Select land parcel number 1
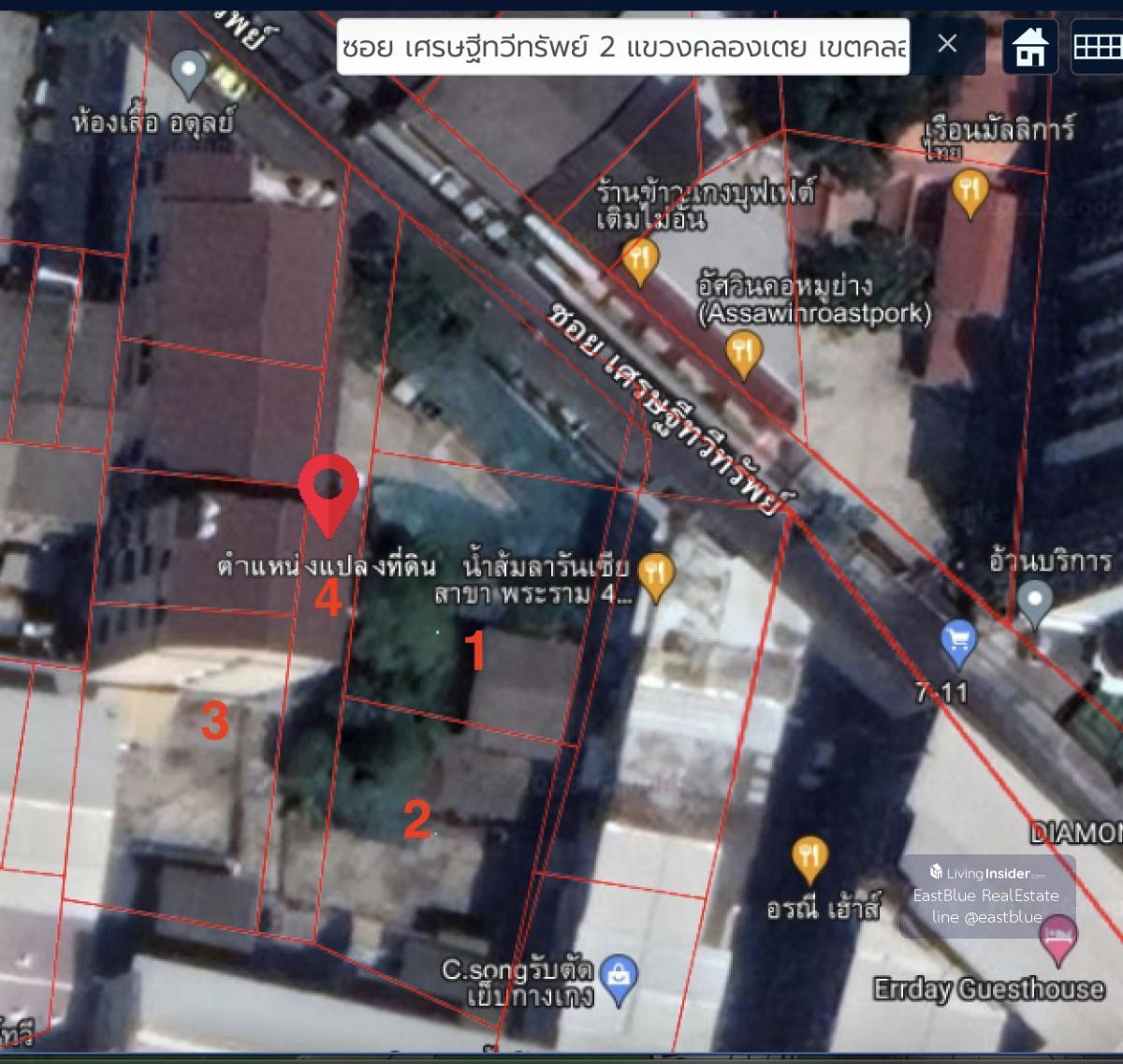 [475, 651]
